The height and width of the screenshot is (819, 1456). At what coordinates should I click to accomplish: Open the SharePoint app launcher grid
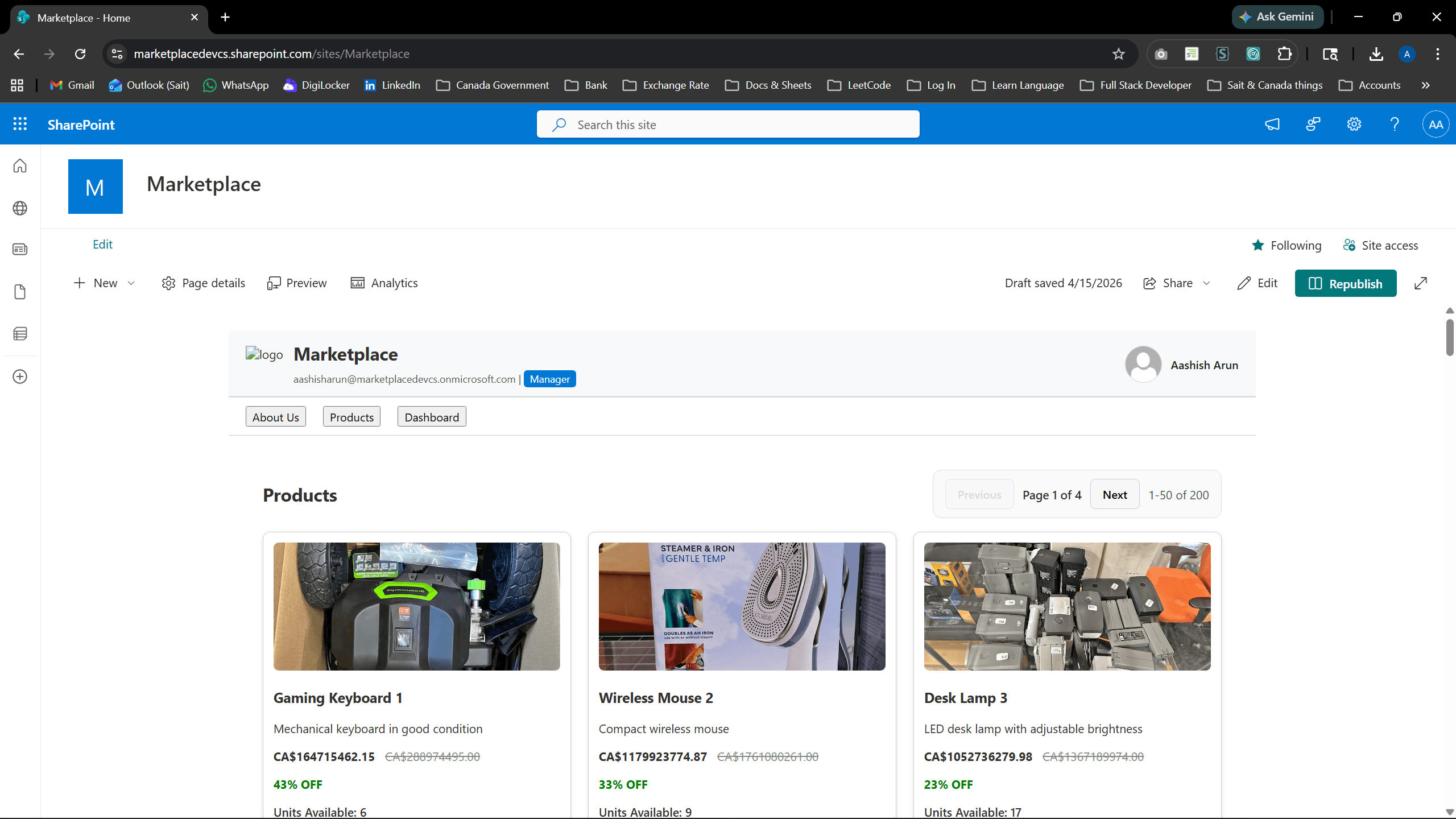click(x=20, y=124)
